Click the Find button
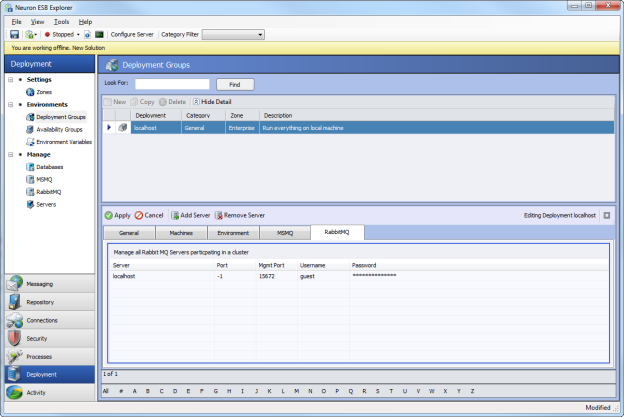The width and height of the screenshot is (624, 417). (234, 84)
